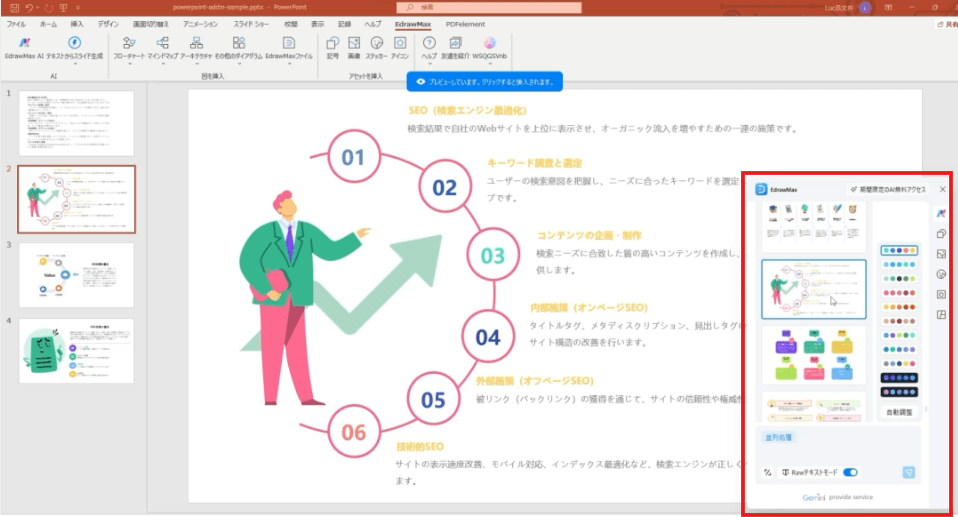958x517 pixels.
Task: Open the Undo history dropdown arrow
Action: click(x=37, y=8)
